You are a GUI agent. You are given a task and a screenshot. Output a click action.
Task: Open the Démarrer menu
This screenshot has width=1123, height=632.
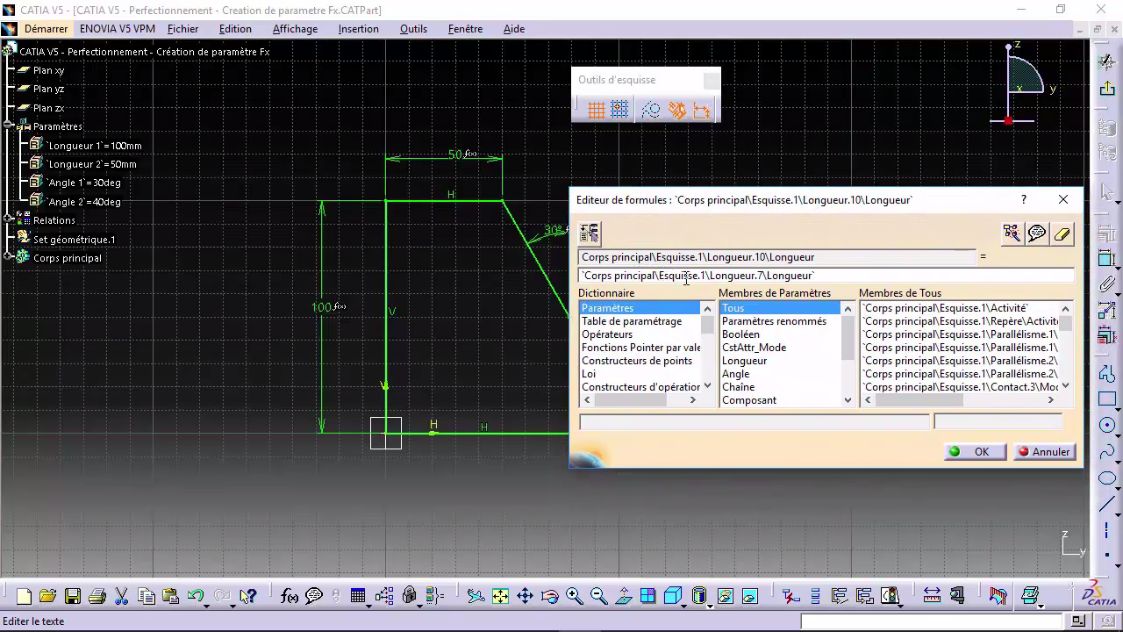[x=46, y=29]
